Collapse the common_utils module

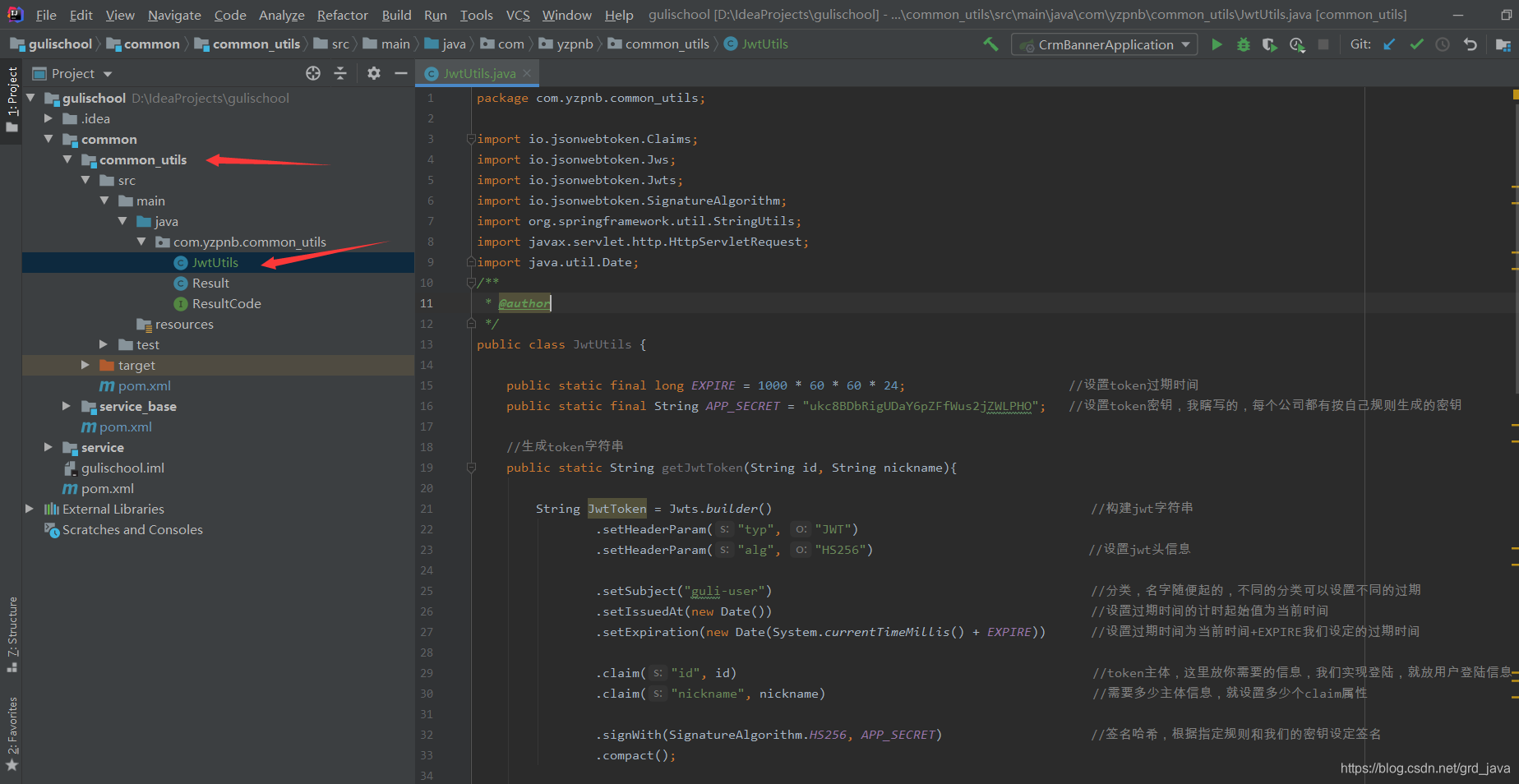[67, 159]
